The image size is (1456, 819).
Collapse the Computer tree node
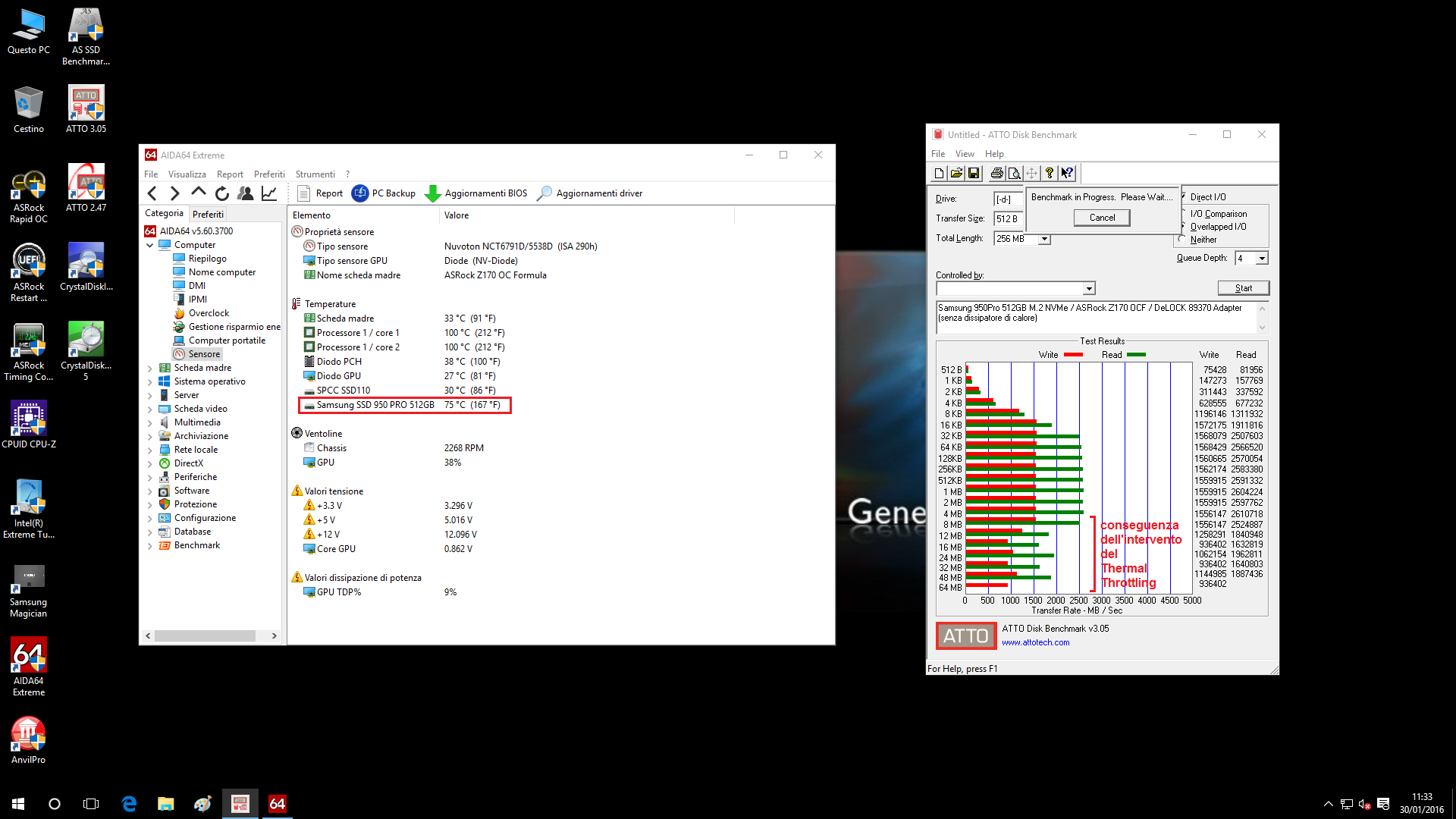coord(149,245)
